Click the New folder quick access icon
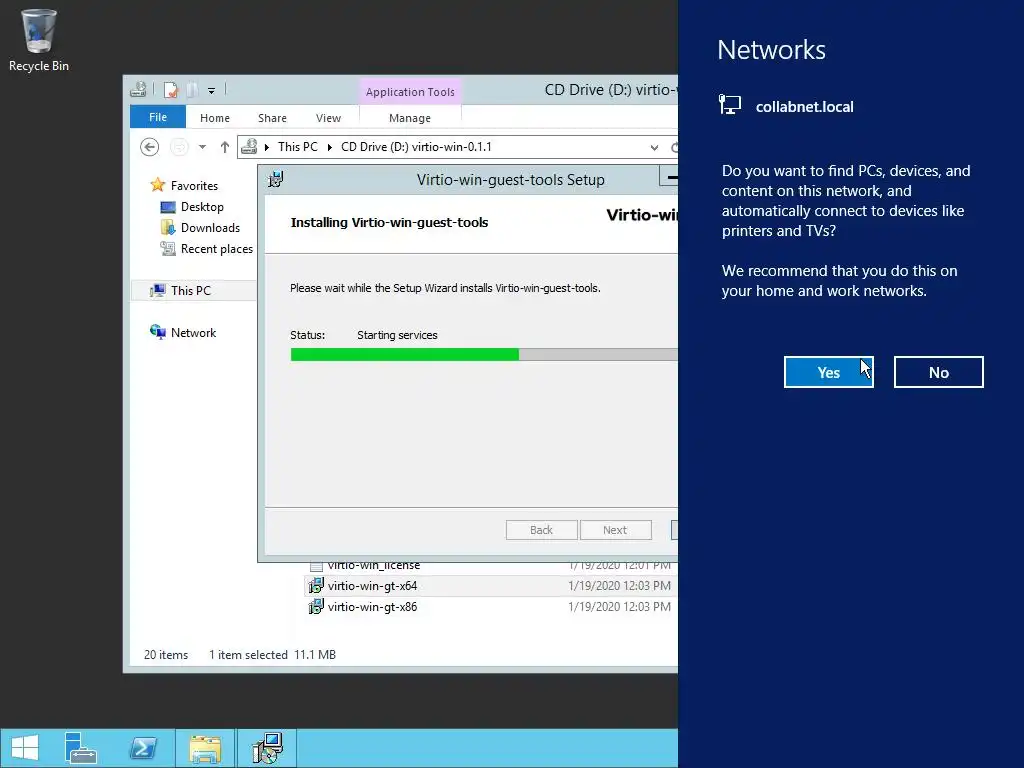This screenshot has height=768, width=1024. coord(193,90)
